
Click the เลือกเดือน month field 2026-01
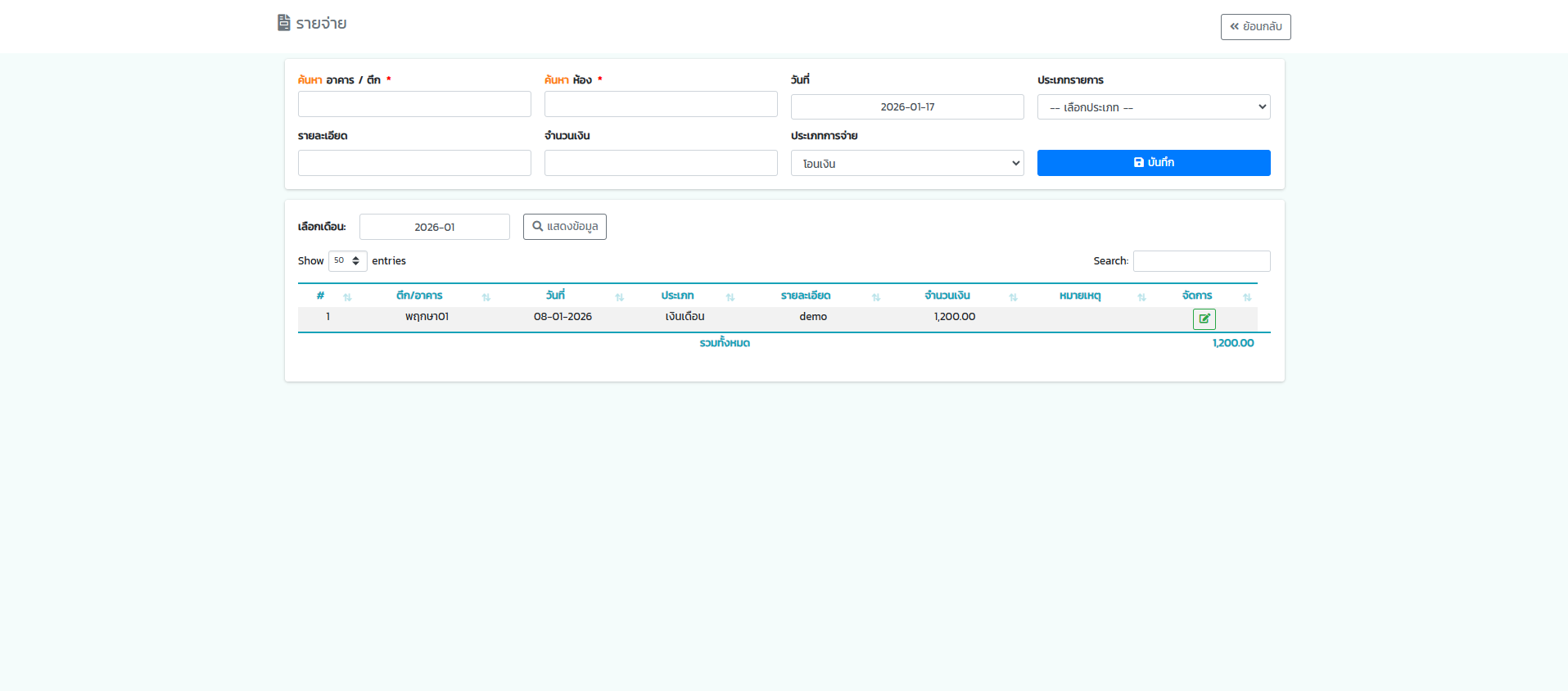435,227
